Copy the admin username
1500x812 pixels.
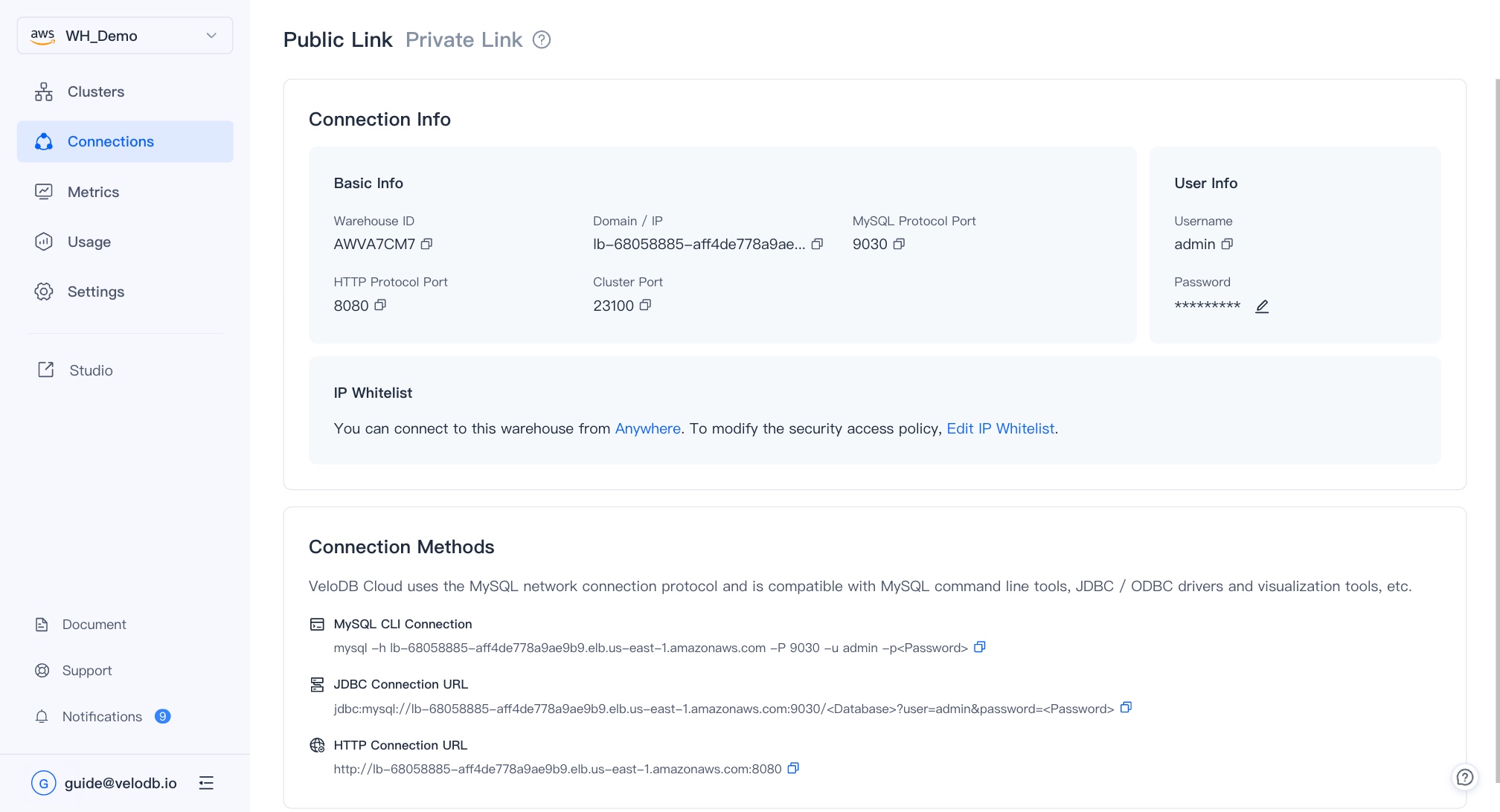click(x=1227, y=244)
